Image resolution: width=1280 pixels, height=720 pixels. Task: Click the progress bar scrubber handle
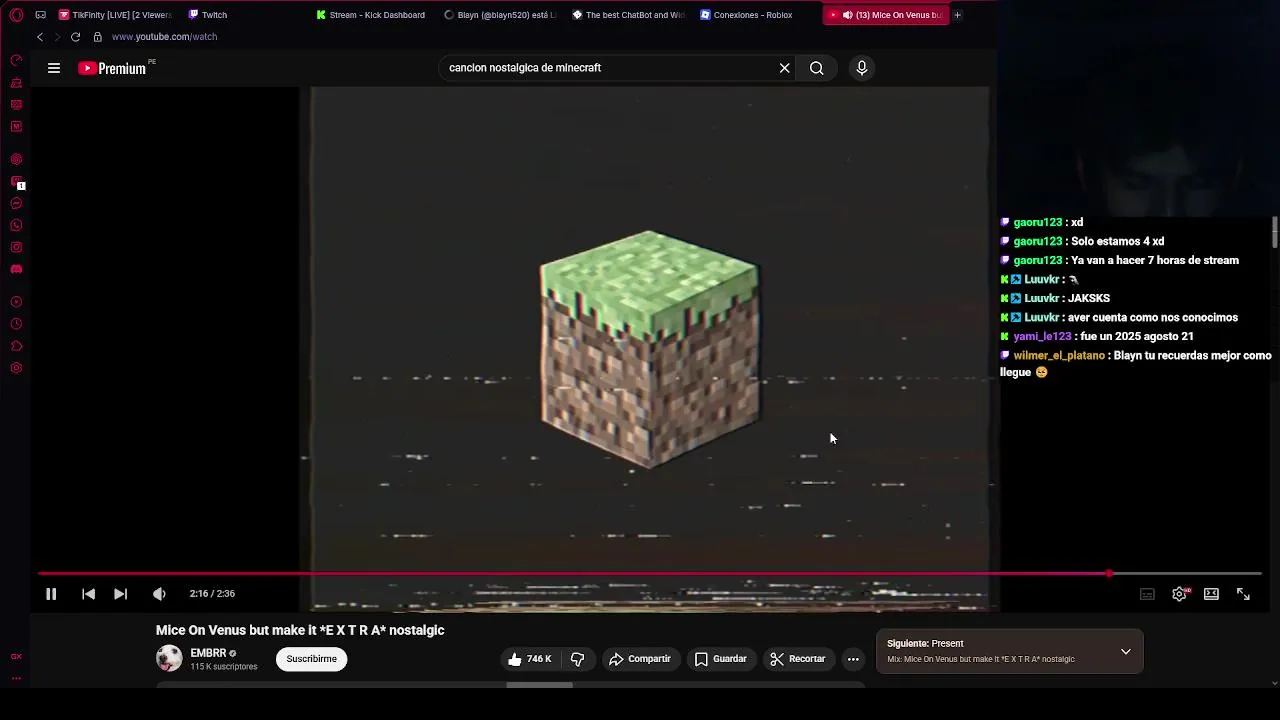pyautogui.click(x=1109, y=574)
